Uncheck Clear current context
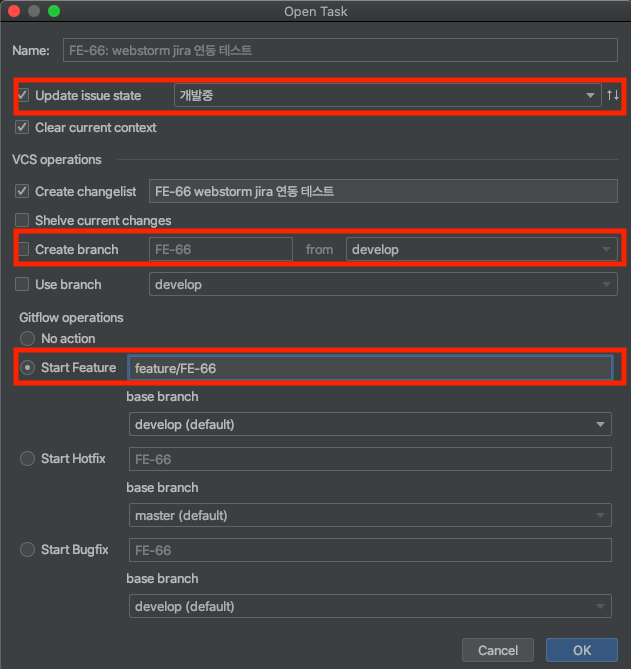The height and width of the screenshot is (669, 631). click(22, 127)
